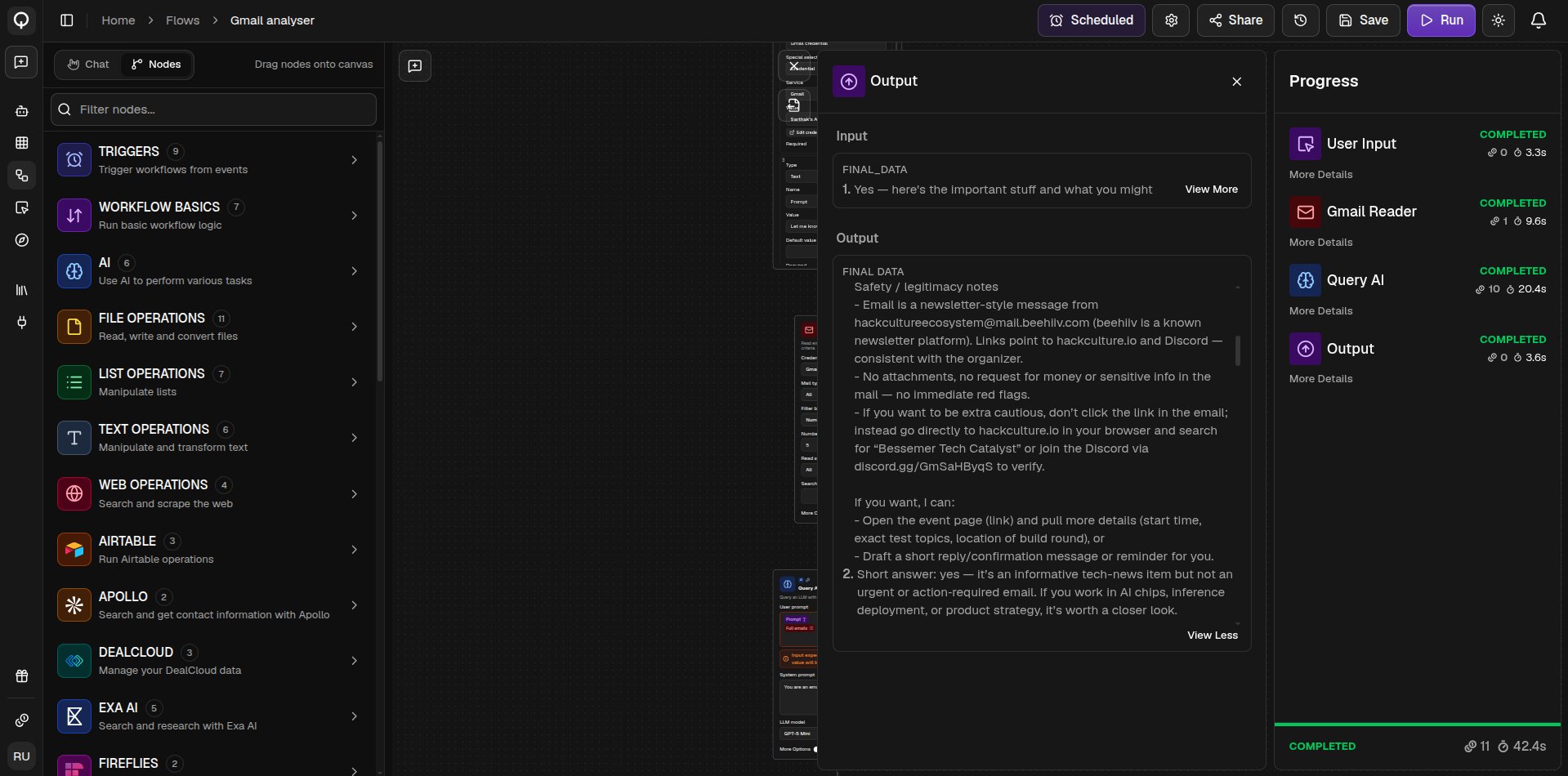
Task: Click the Exa AI category icon
Action: click(x=74, y=716)
